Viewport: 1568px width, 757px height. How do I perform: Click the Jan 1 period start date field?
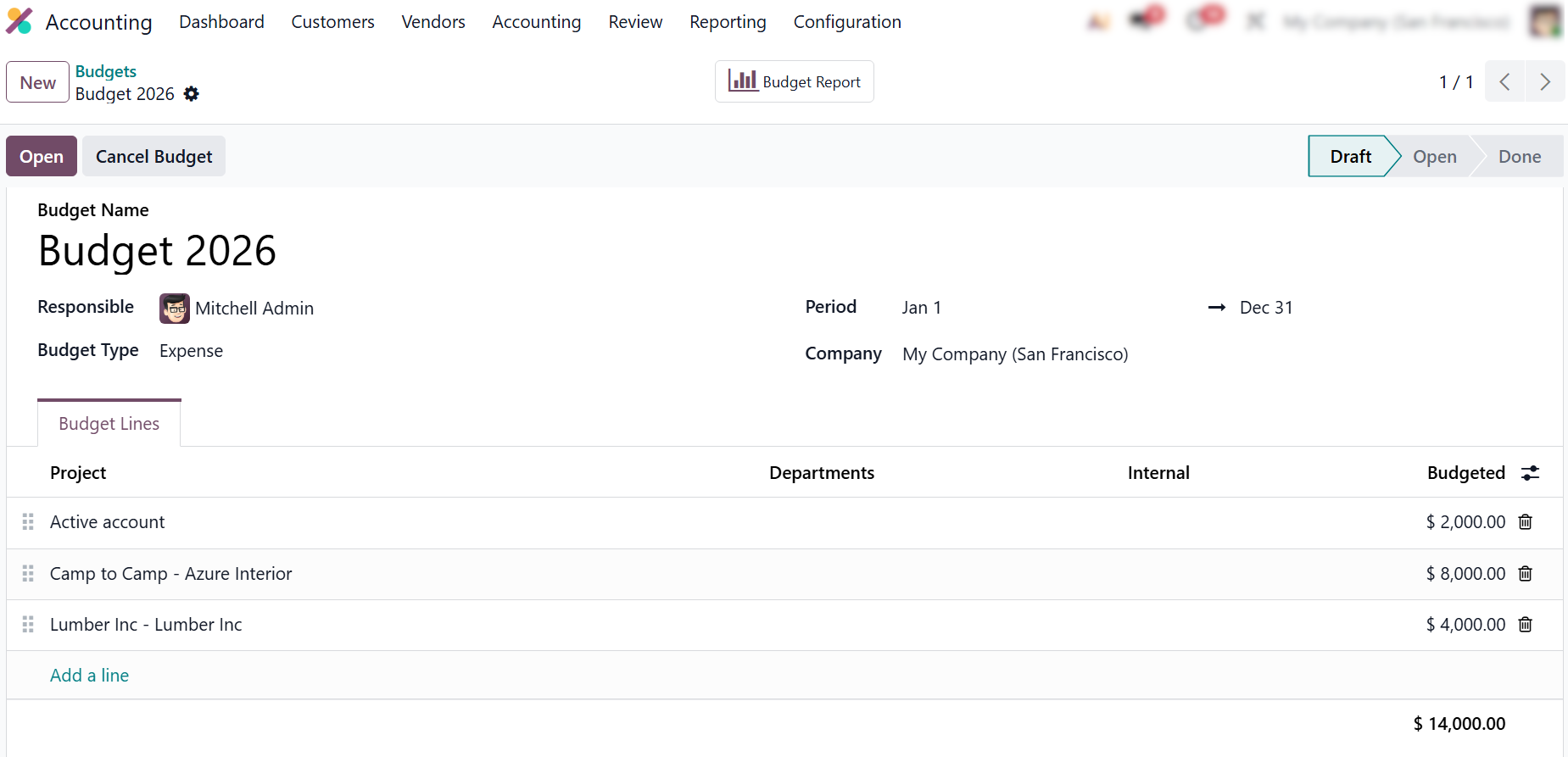pyautogui.click(x=922, y=308)
